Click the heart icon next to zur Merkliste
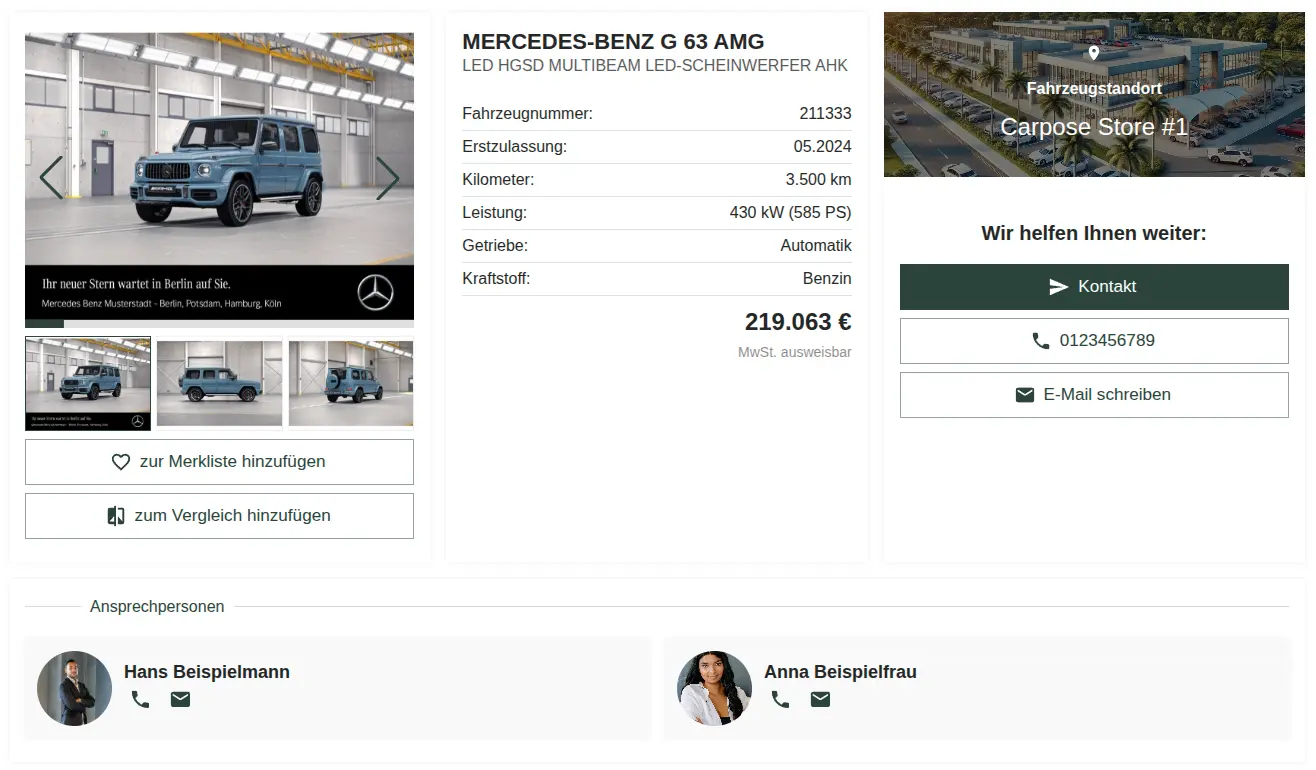The width and height of the screenshot is (1316, 770). click(x=120, y=461)
